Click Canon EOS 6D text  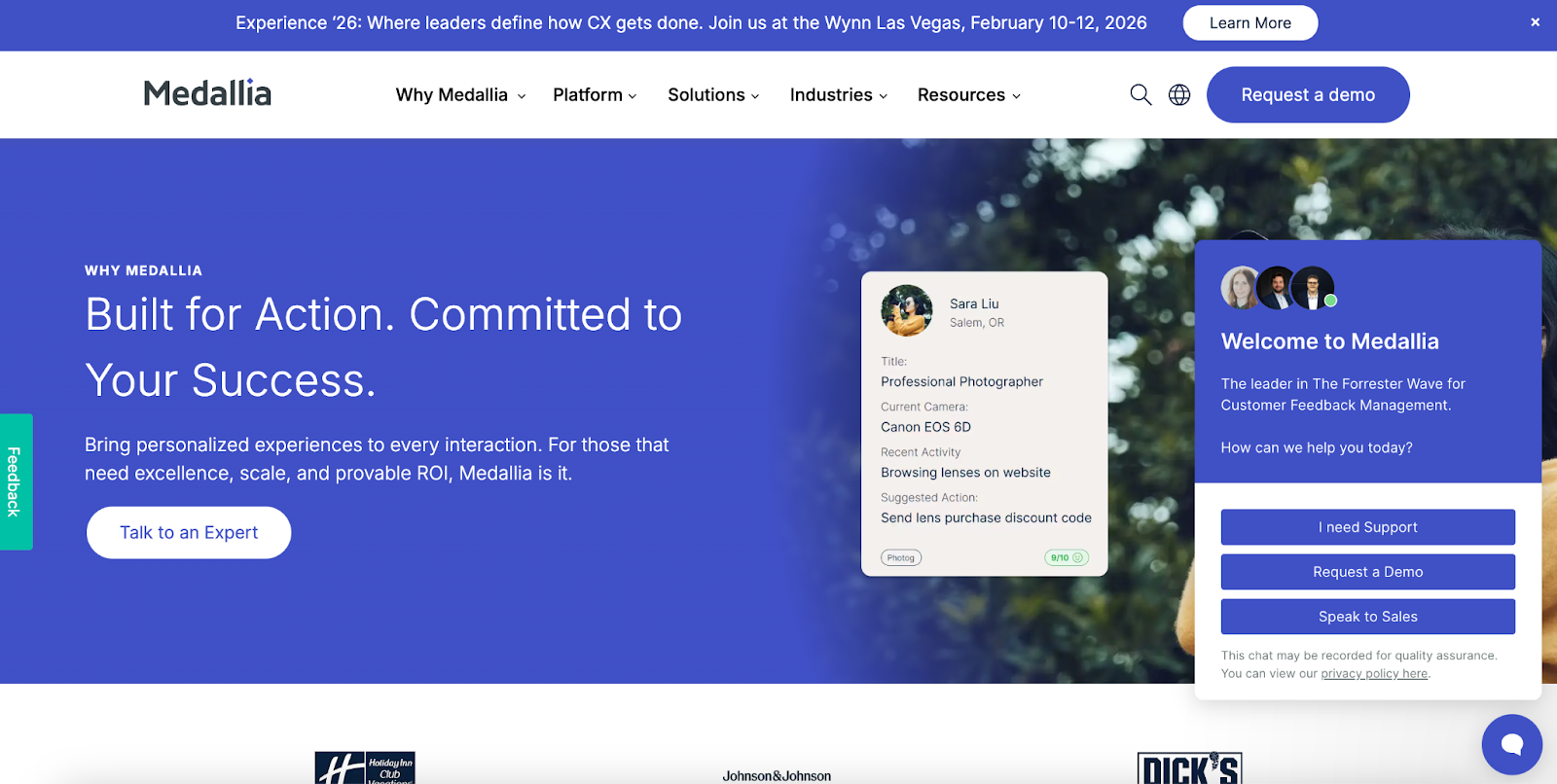[x=925, y=427]
